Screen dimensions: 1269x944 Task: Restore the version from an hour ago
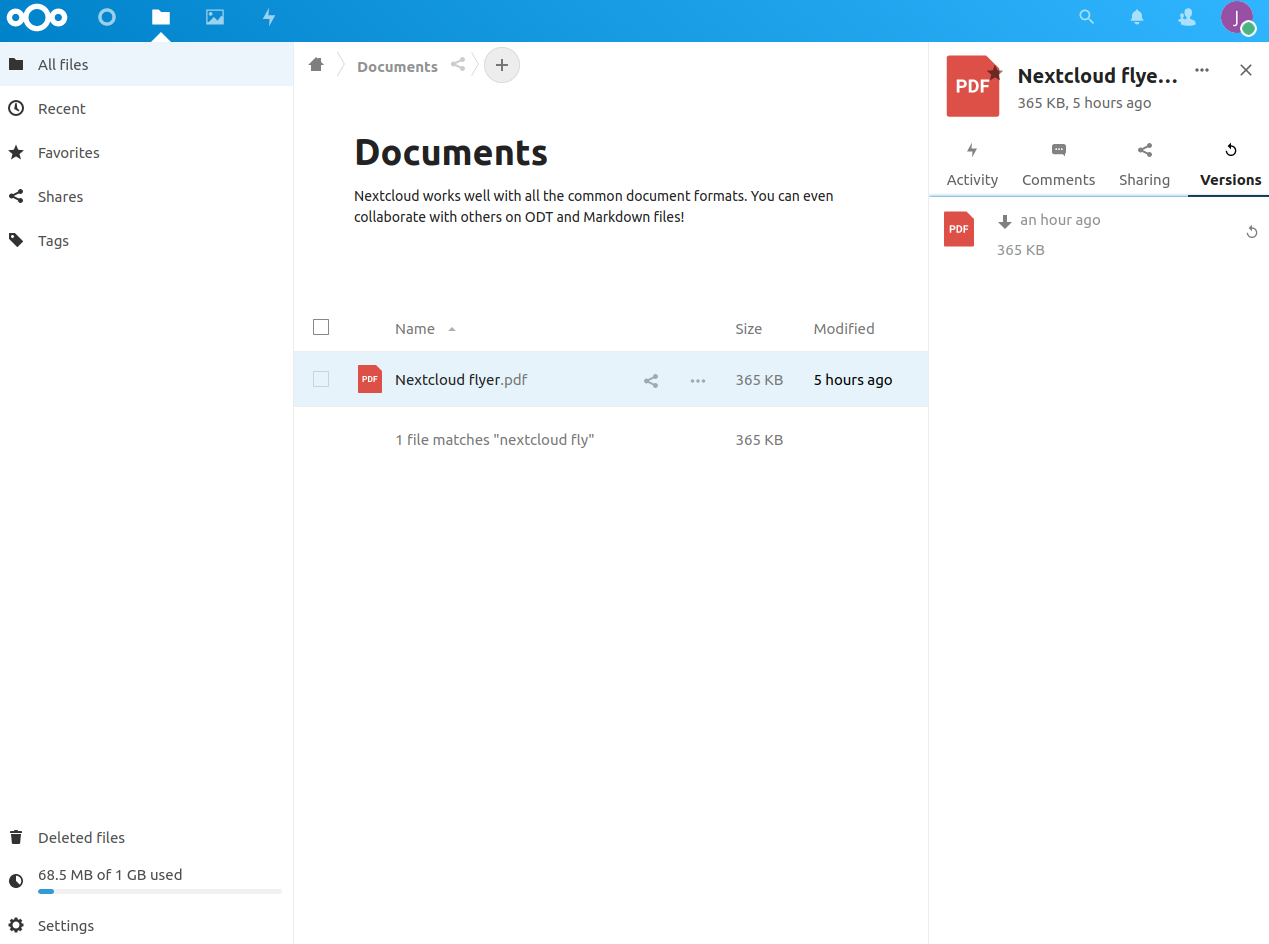pos(1251,232)
